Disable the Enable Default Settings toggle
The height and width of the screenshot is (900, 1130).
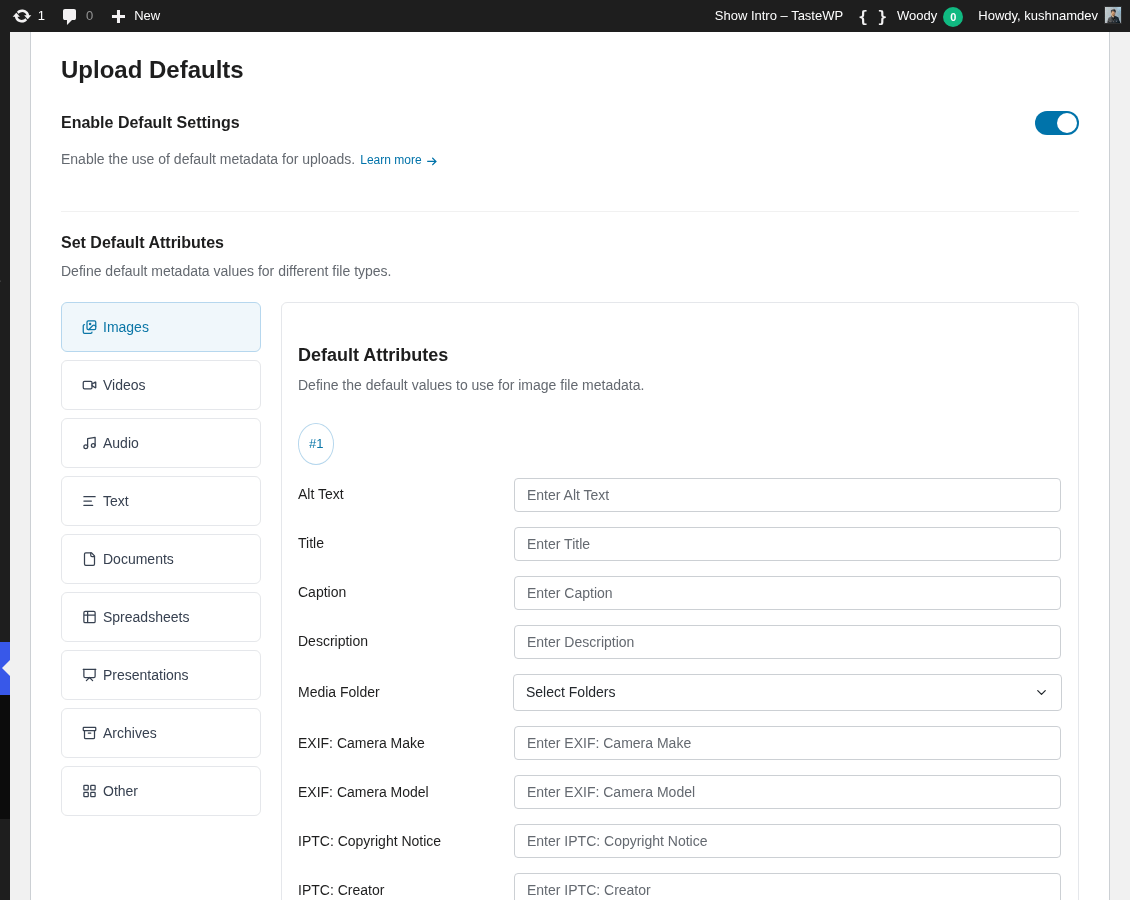pos(1057,122)
